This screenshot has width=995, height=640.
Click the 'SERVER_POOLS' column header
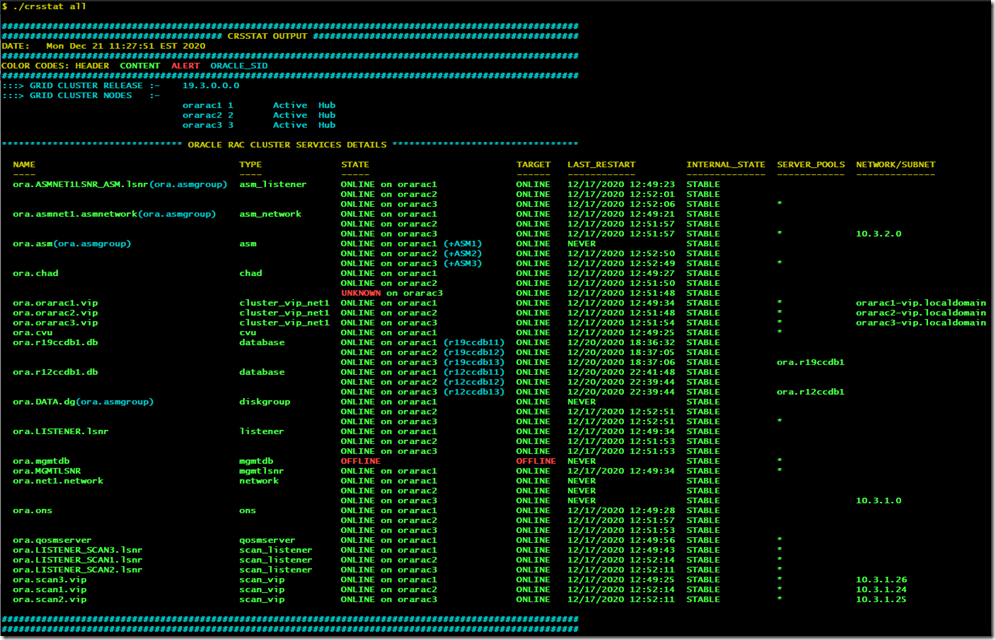[810, 165]
